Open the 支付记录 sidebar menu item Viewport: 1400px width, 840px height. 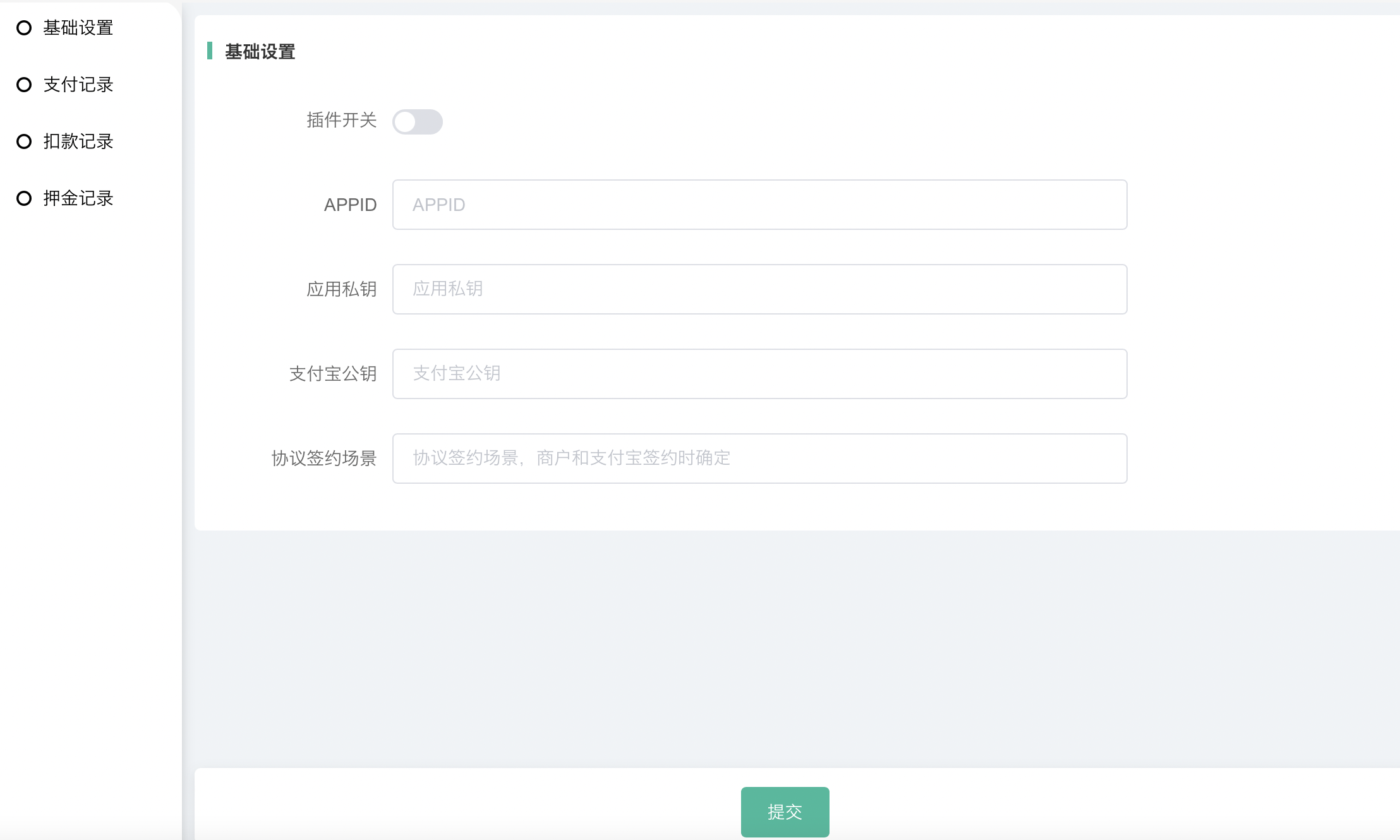[x=78, y=85]
